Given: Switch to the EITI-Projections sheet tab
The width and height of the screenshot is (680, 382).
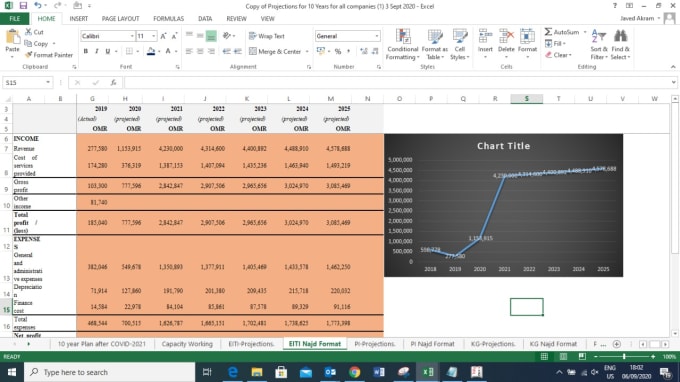Looking at the screenshot, I should (x=251, y=344).
